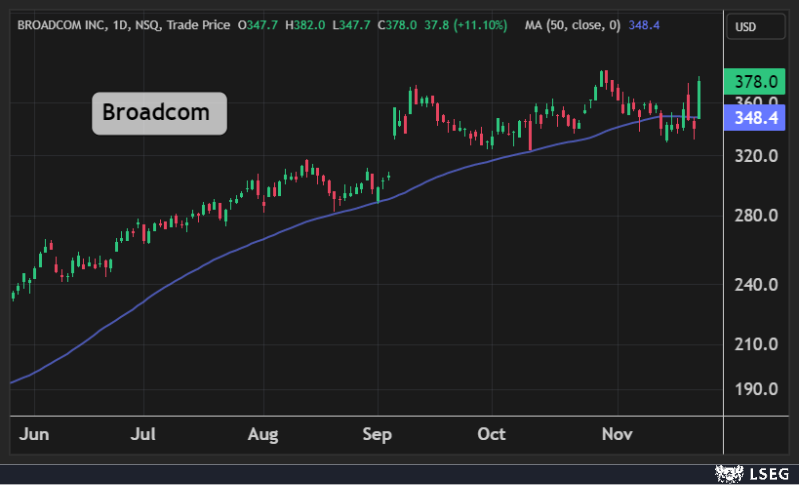Click the Aug label on time axis
Viewport: 799px width, 485px height.
coord(262,435)
